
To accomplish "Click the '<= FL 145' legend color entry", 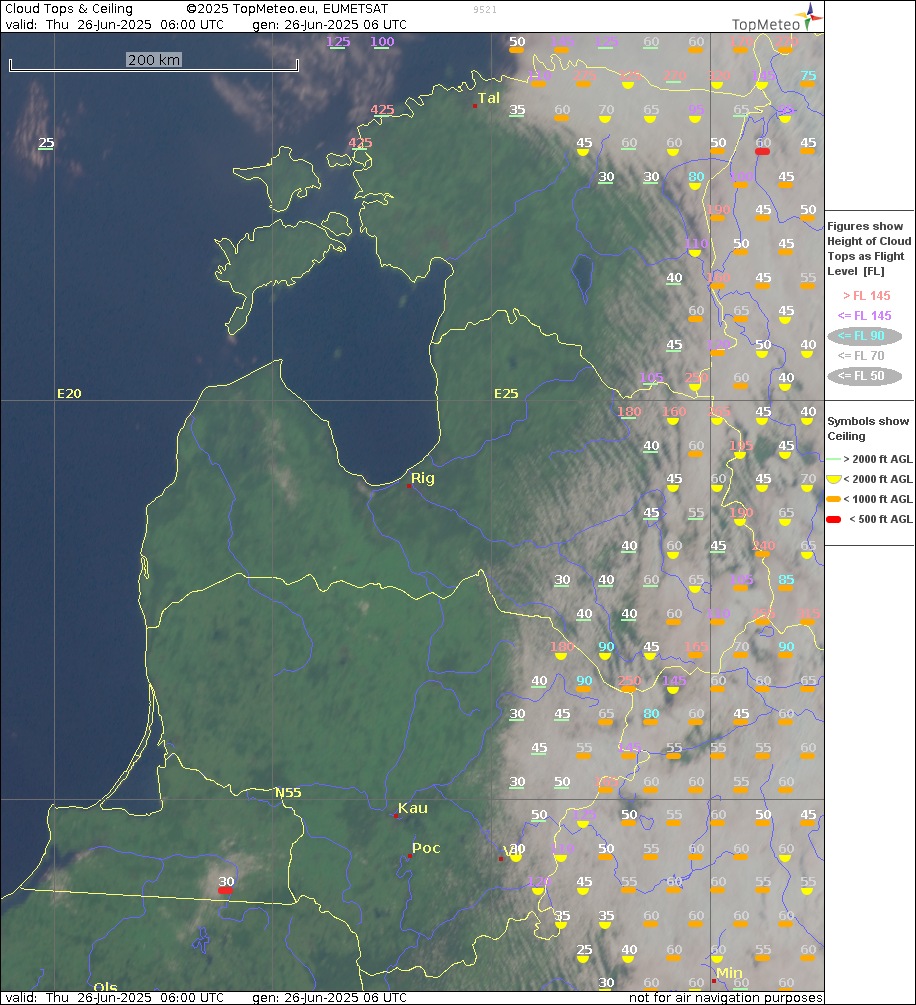I will click(865, 315).
